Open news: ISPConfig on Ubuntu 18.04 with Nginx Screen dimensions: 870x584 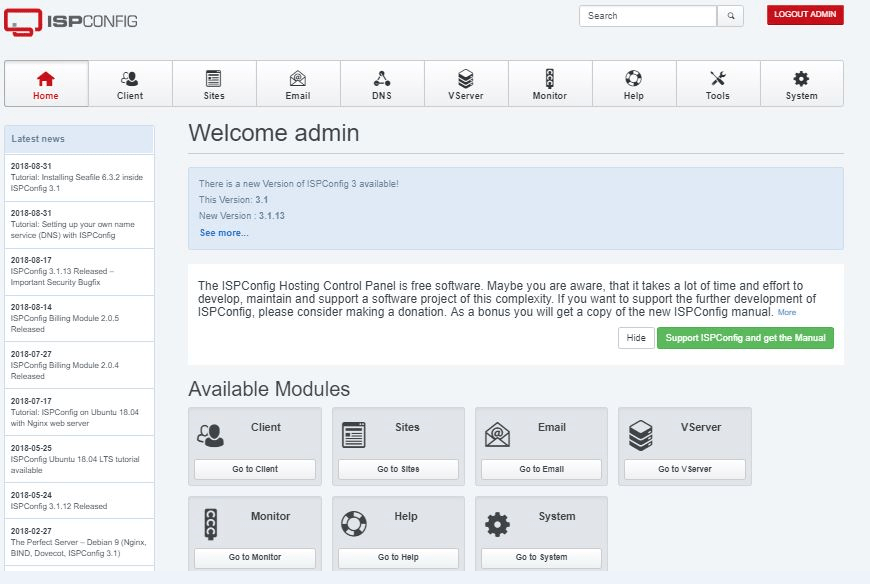point(79,412)
